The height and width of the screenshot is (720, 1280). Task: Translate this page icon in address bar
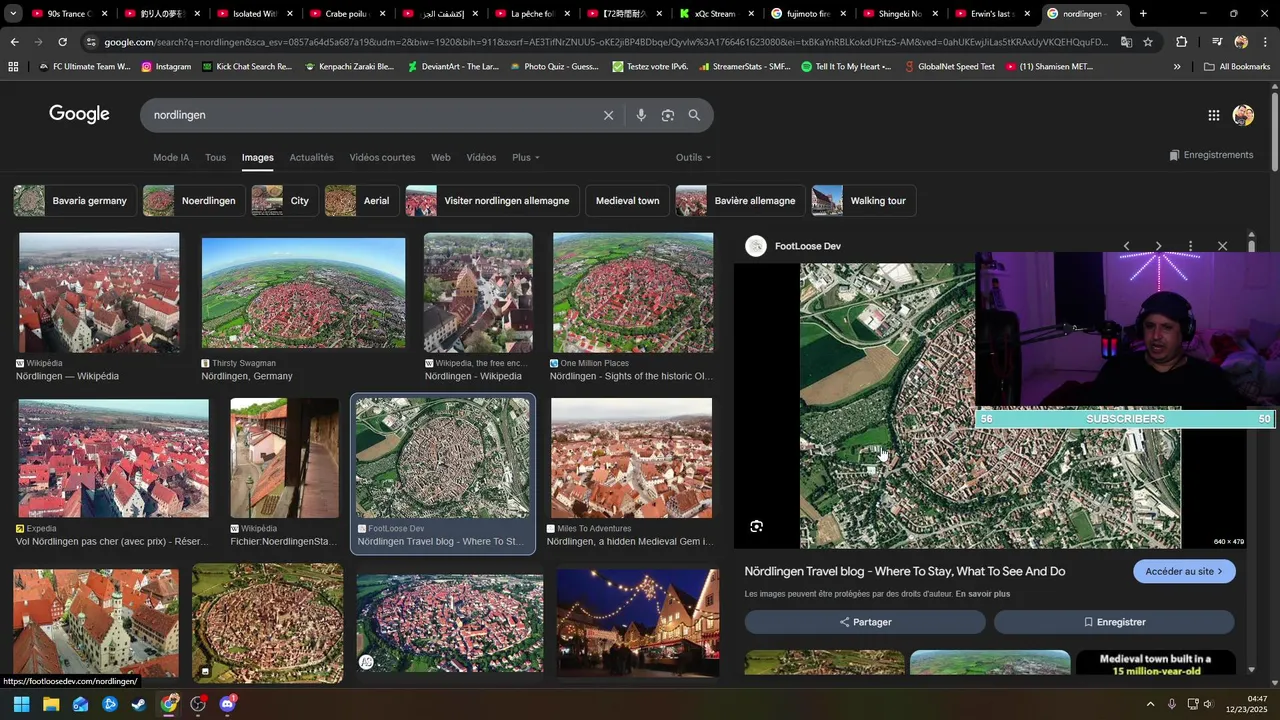[1126, 42]
